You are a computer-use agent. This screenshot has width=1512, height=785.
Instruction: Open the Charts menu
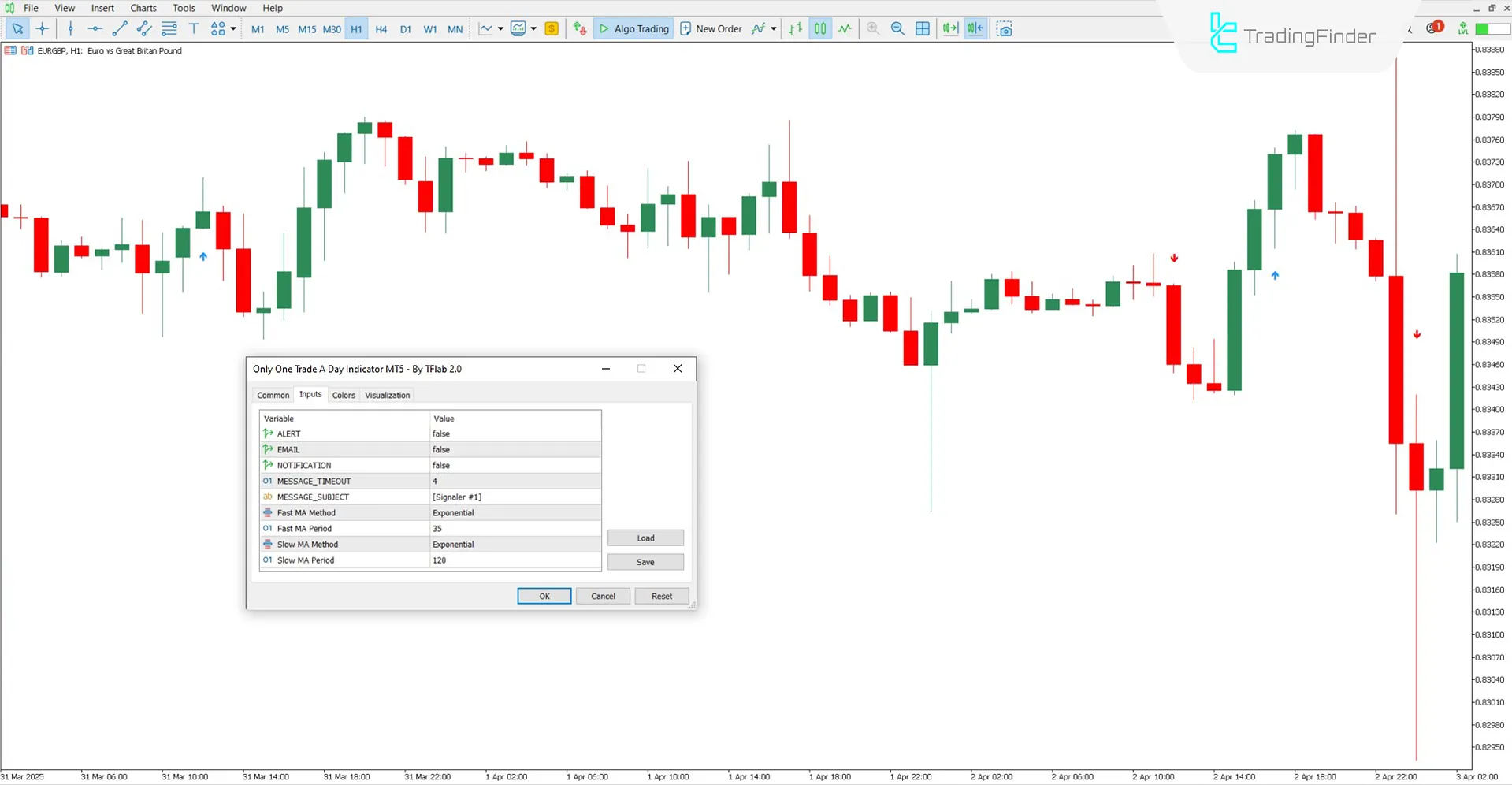point(143,8)
